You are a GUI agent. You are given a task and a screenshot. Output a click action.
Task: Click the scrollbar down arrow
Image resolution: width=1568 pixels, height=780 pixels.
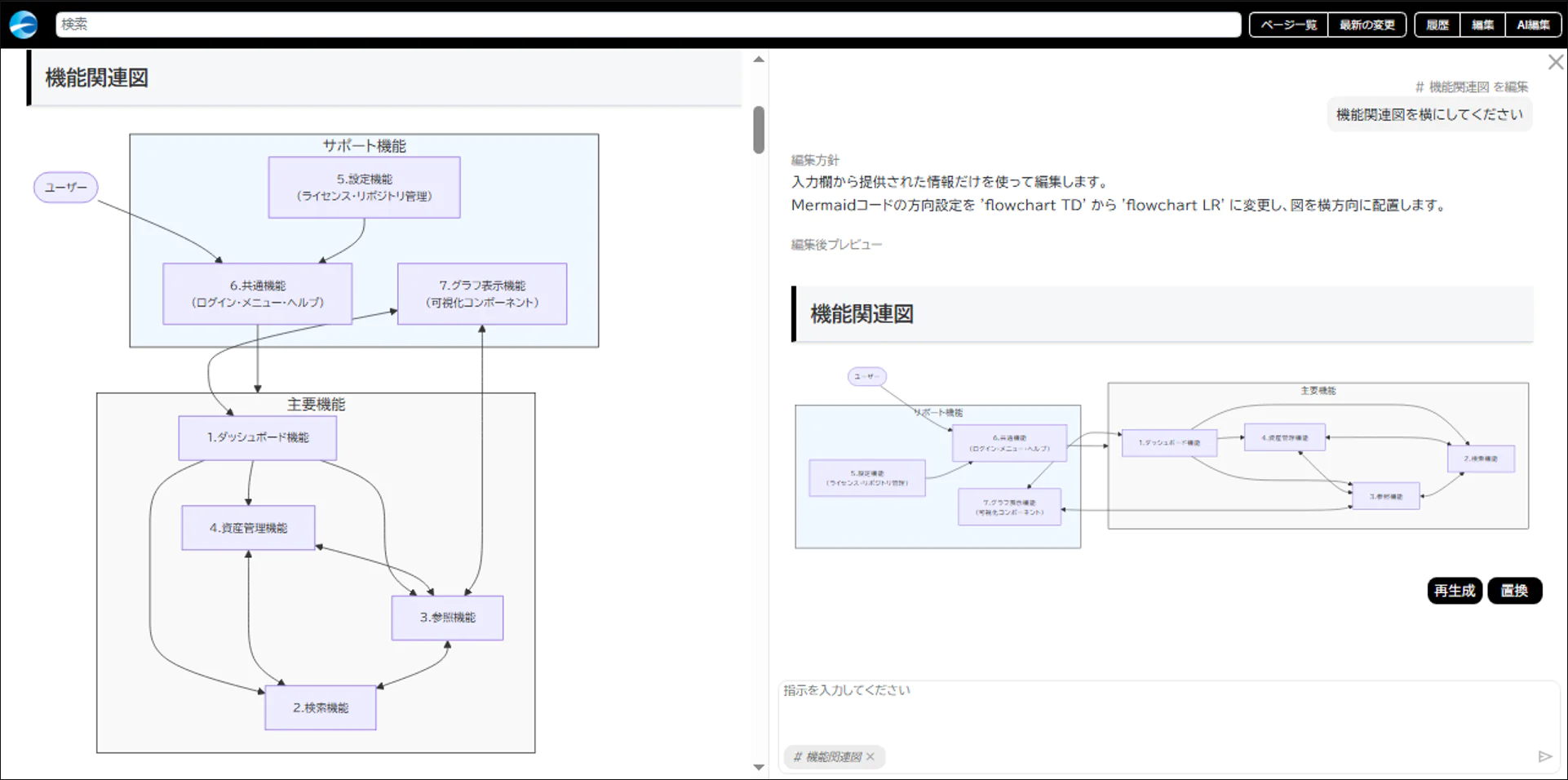tap(758, 767)
